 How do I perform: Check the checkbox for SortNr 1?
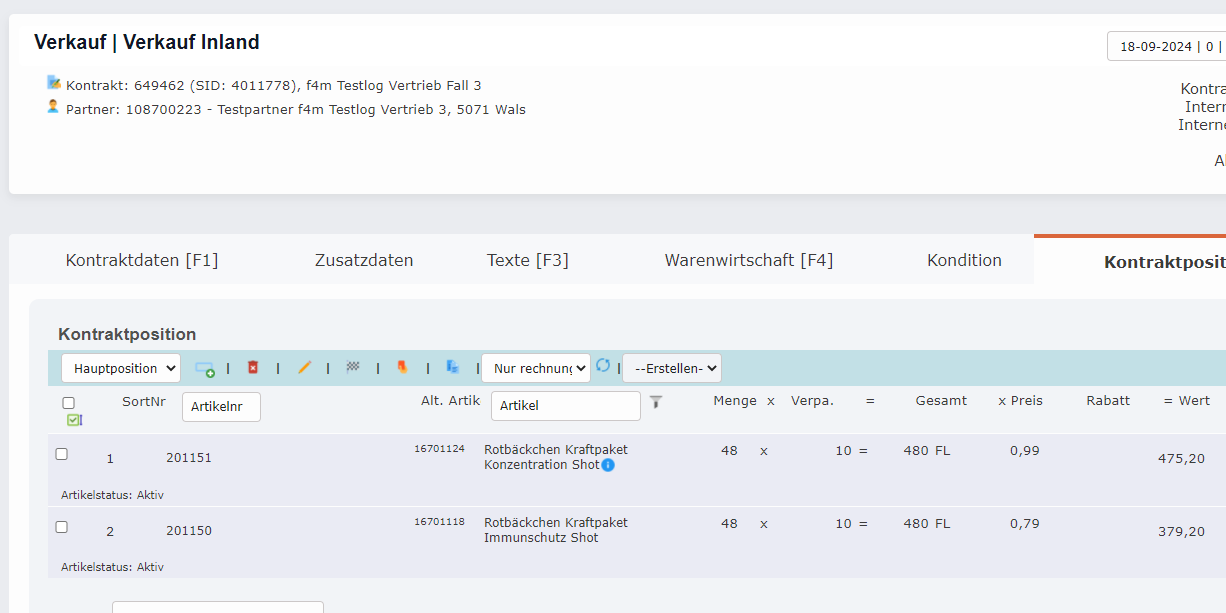62,453
